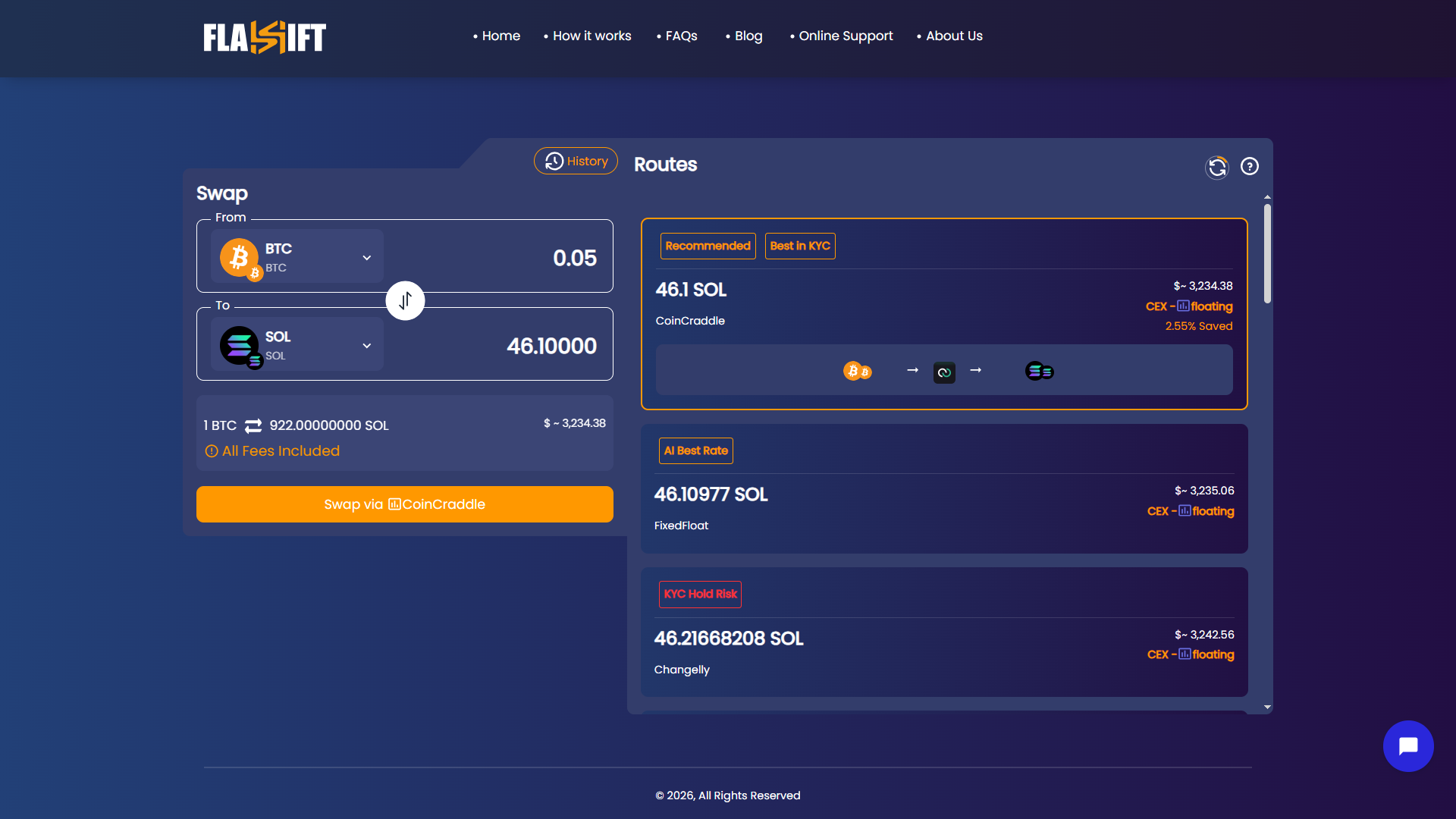This screenshot has height=819, width=1456.
Task: Click the routes list scrollbar thumb
Action: click(1267, 254)
